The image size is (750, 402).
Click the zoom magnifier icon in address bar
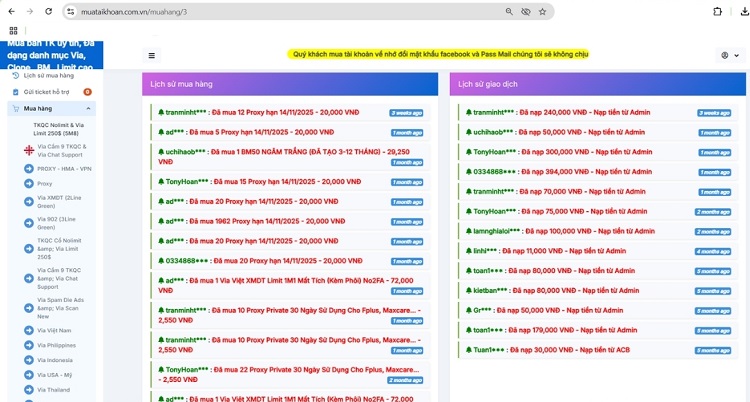tap(509, 11)
